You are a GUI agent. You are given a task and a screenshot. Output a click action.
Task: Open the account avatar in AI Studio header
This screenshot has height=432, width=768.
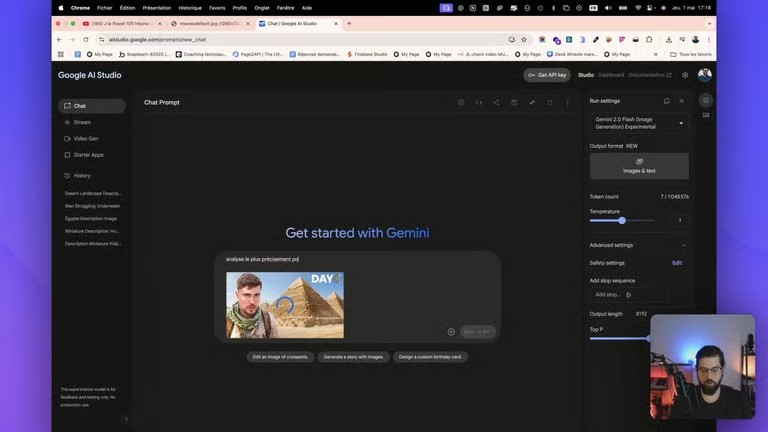[x=704, y=74]
